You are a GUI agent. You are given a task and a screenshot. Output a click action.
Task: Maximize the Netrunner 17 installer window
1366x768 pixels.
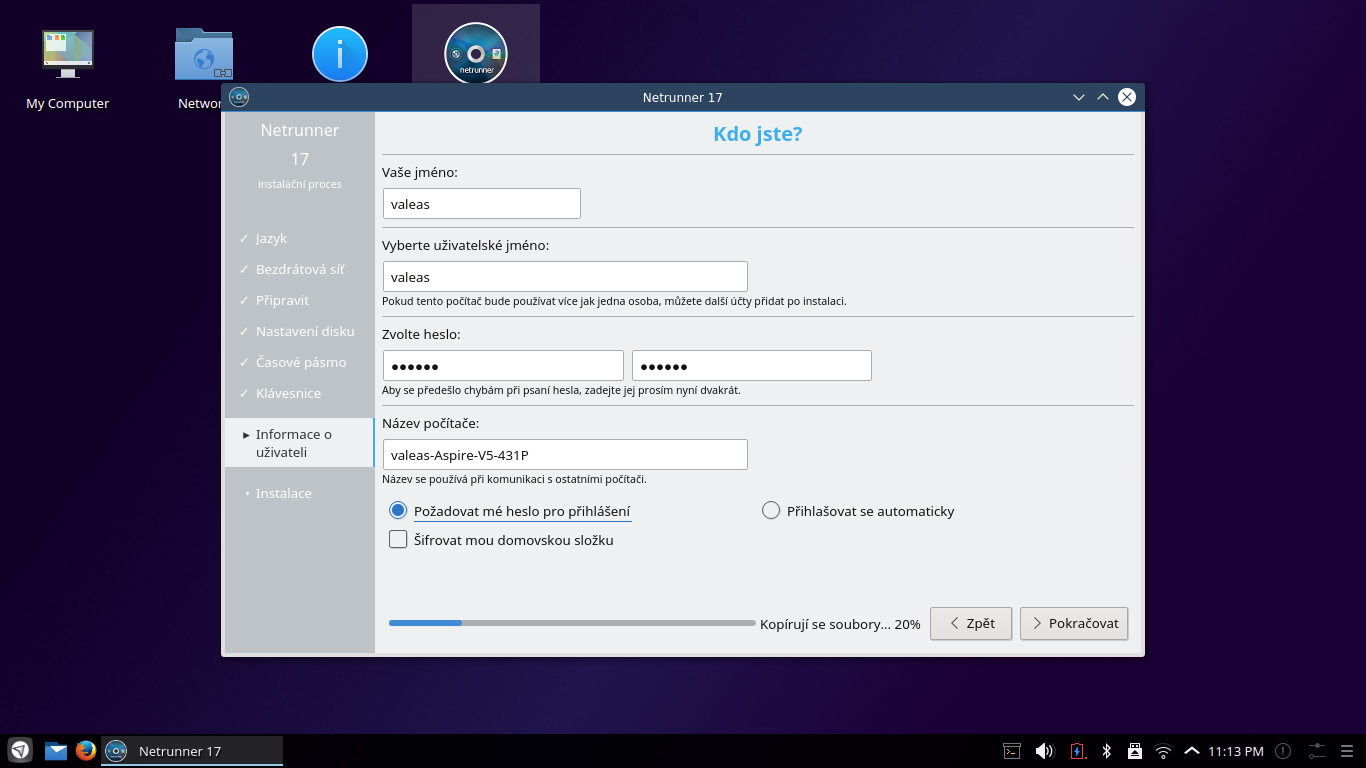pyautogui.click(x=1103, y=97)
